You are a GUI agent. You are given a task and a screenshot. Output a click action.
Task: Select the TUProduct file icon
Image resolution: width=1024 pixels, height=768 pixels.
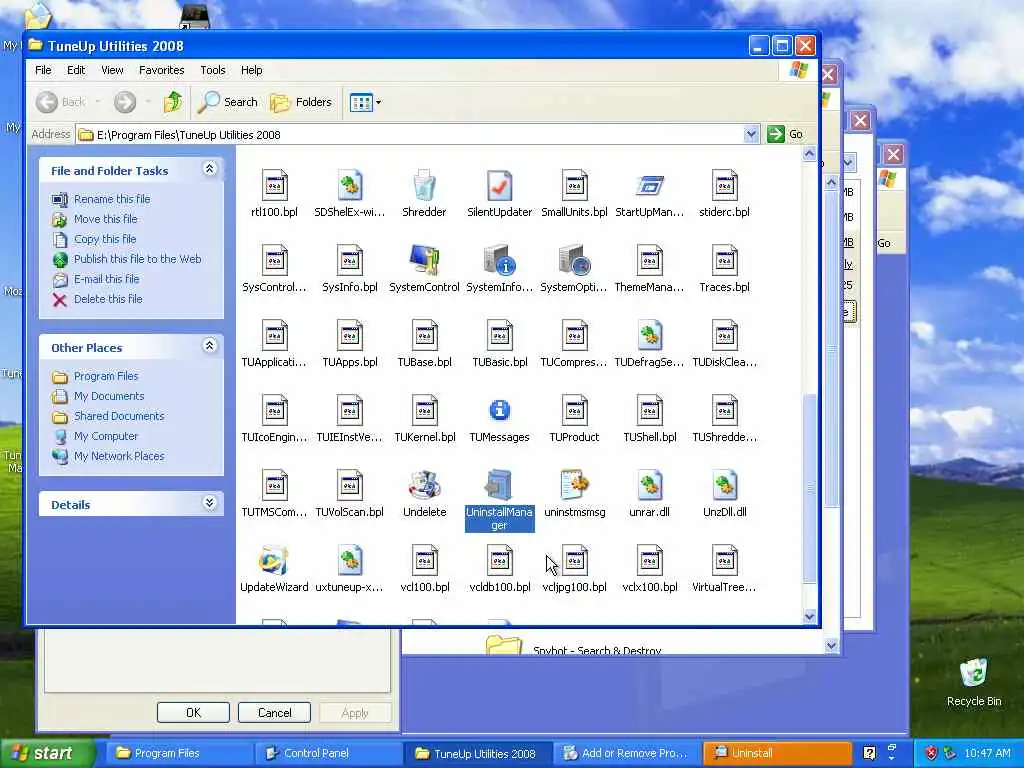point(575,410)
